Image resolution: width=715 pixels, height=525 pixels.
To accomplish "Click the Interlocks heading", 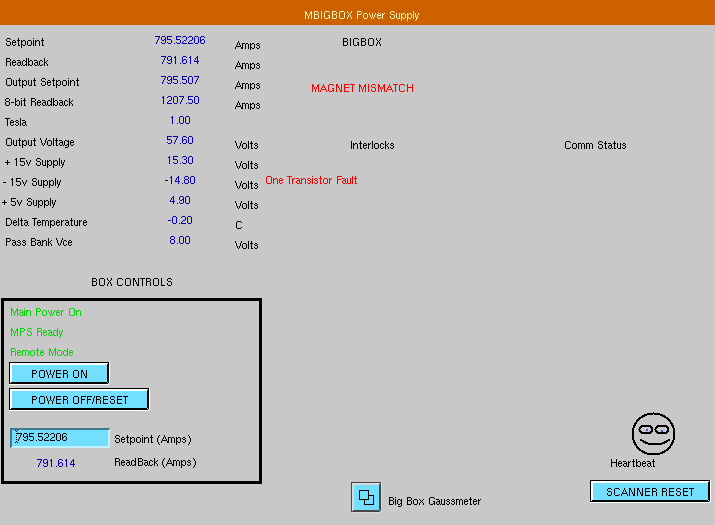I will (372, 146).
